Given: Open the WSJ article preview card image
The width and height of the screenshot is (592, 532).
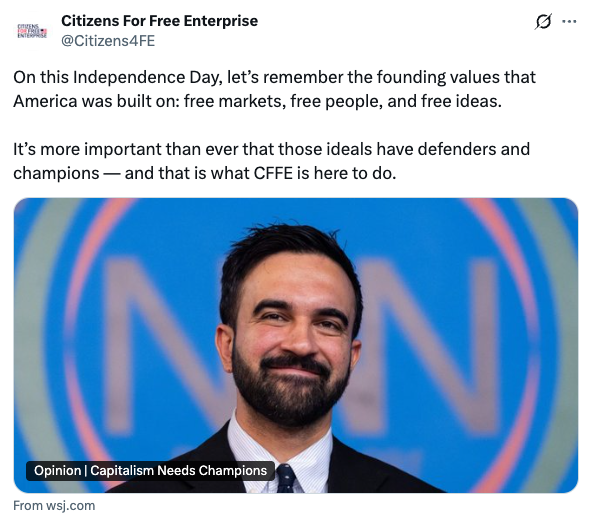Looking at the screenshot, I should (x=296, y=345).
